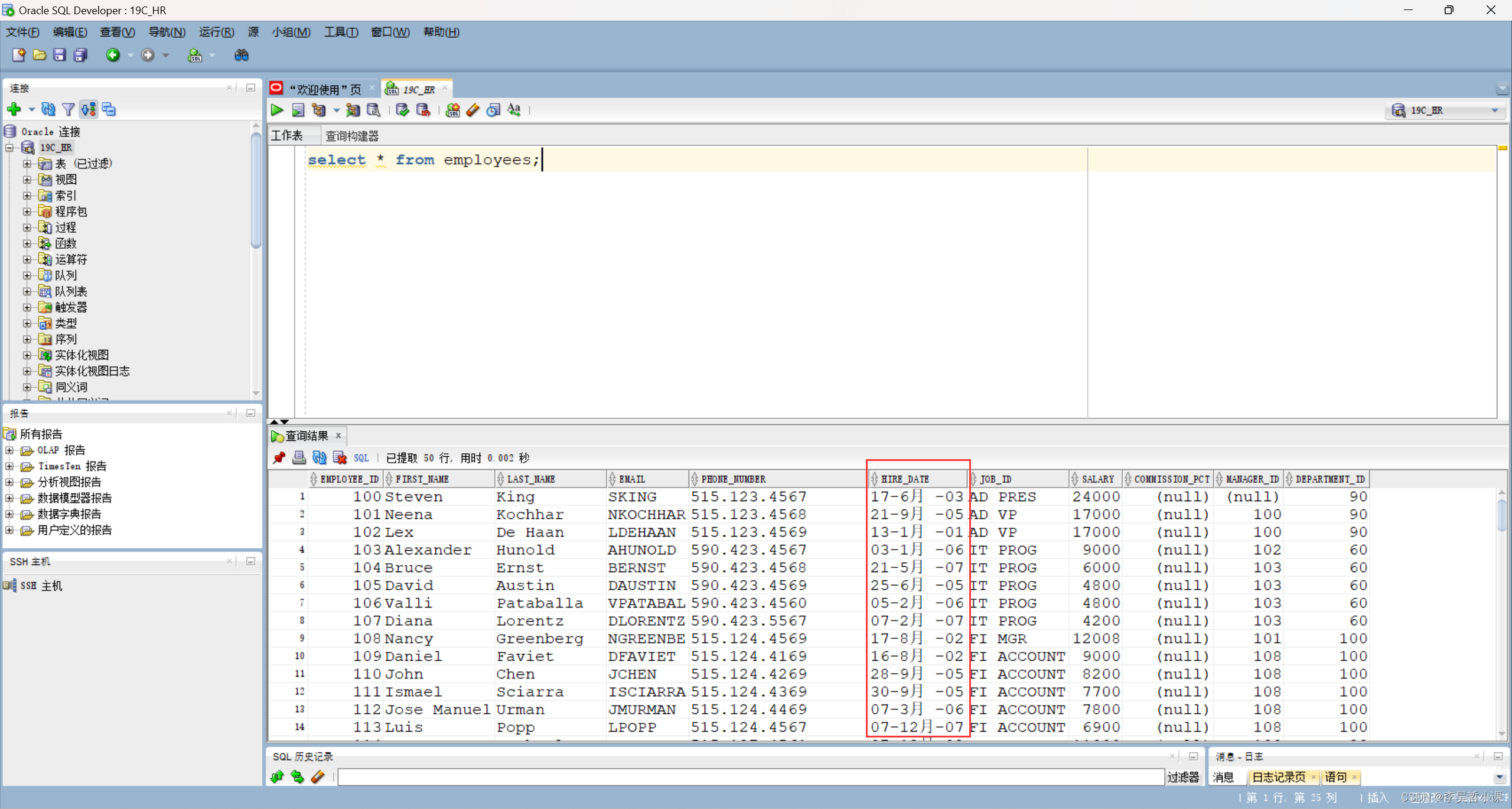This screenshot has width=1512, height=809.
Task: Switch to the 查询构建器 tab
Action: pos(352,136)
